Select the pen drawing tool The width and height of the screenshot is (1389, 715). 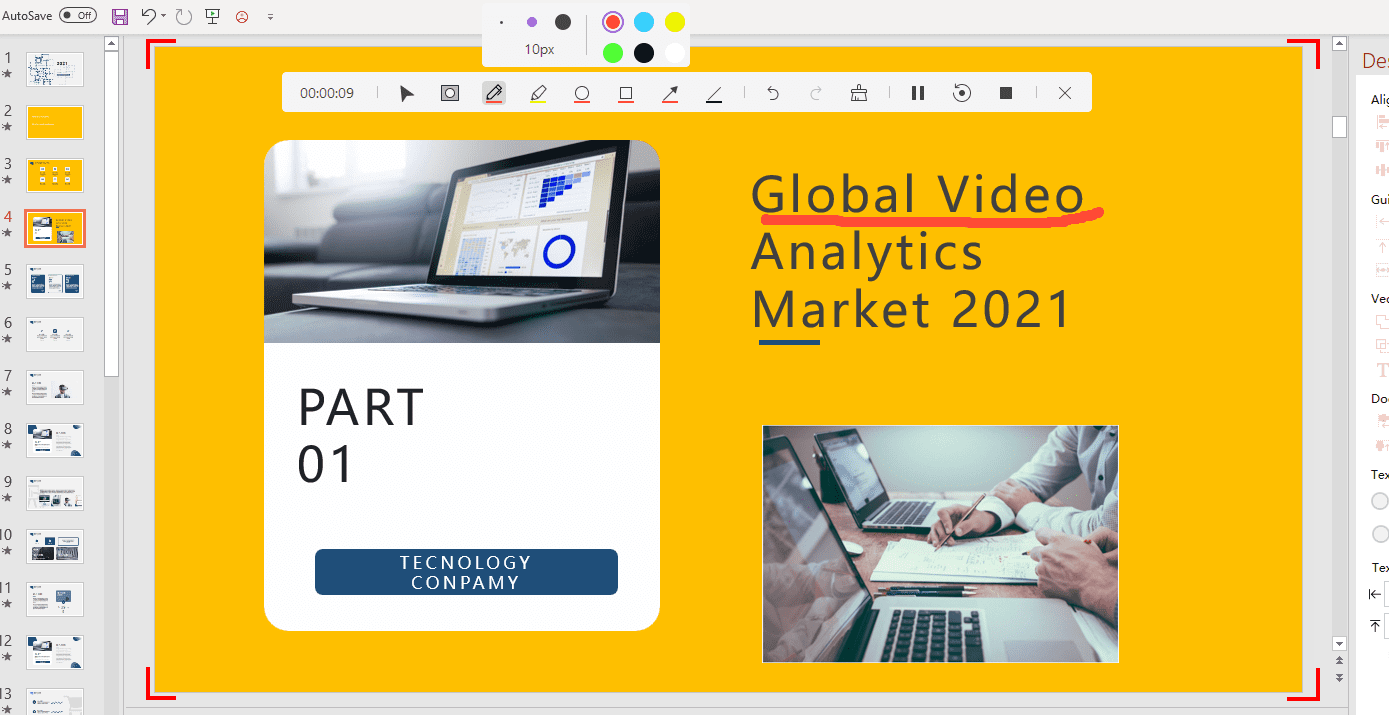[493, 93]
